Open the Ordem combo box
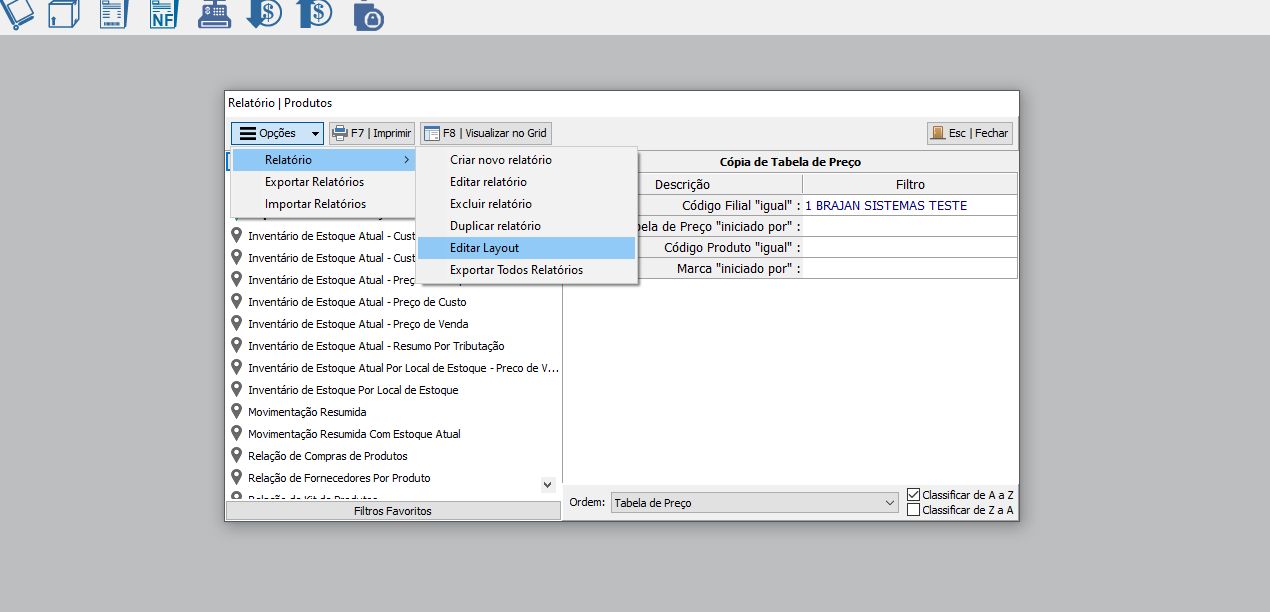The width and height of the screenshot is (1270, 612). [754, 503]
